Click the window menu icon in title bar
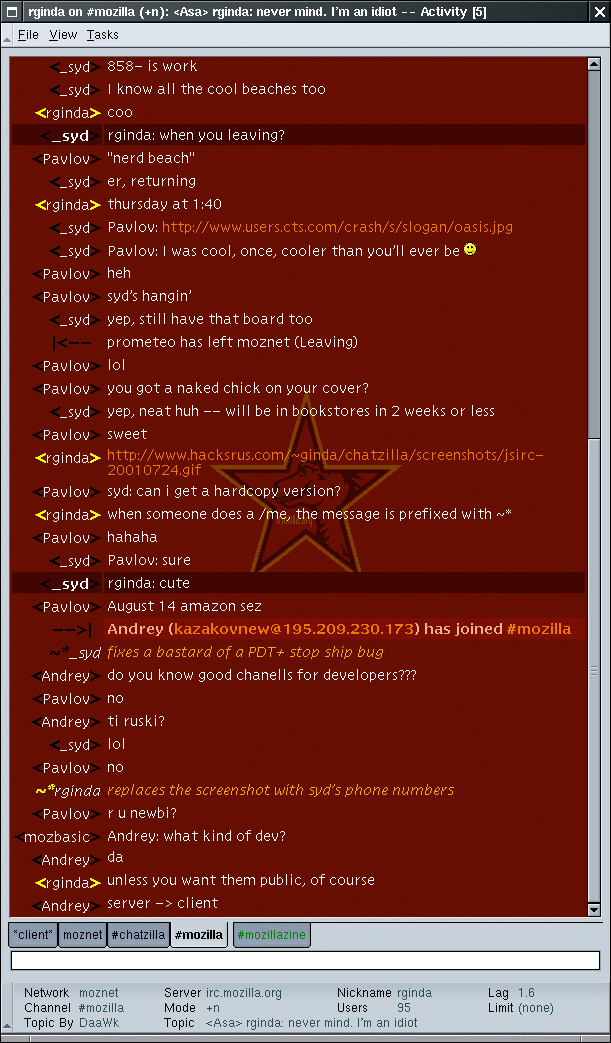 [x=11, y=11]
